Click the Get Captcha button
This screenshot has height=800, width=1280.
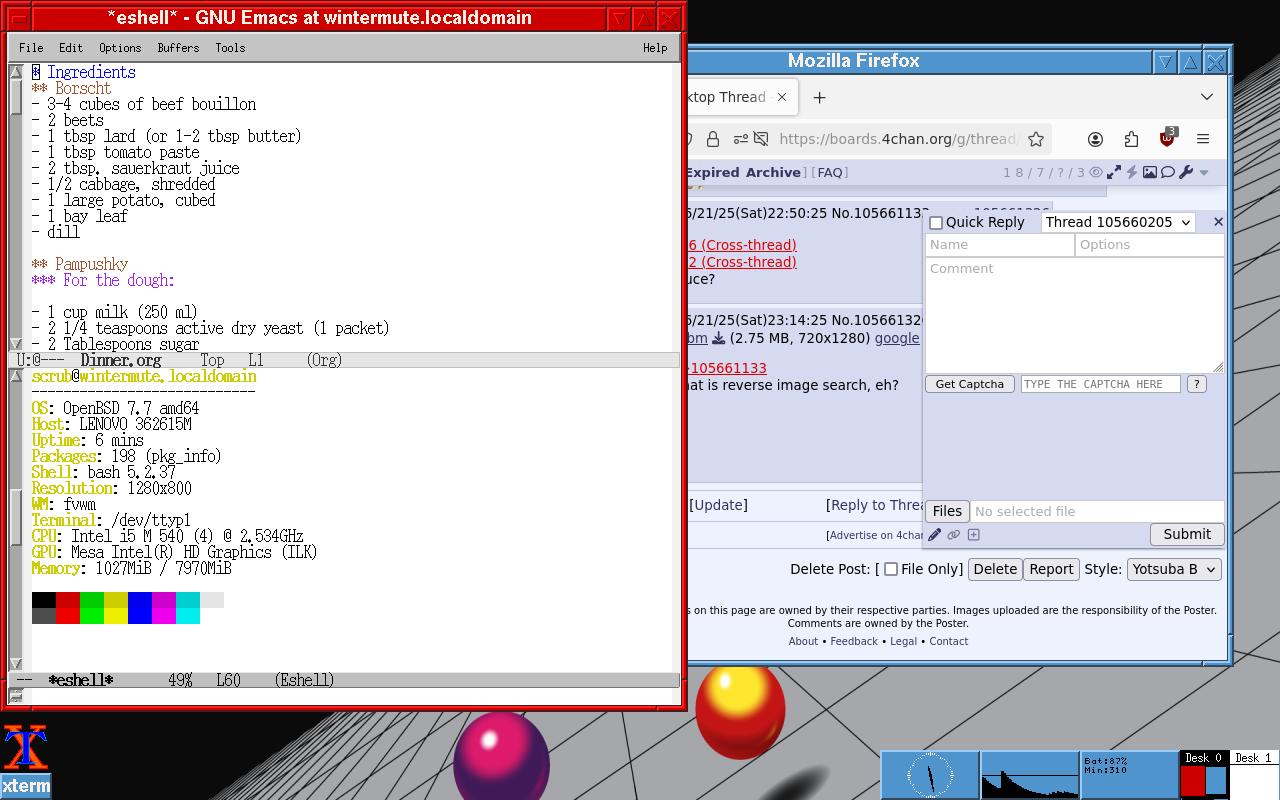(x=970, y=384)
